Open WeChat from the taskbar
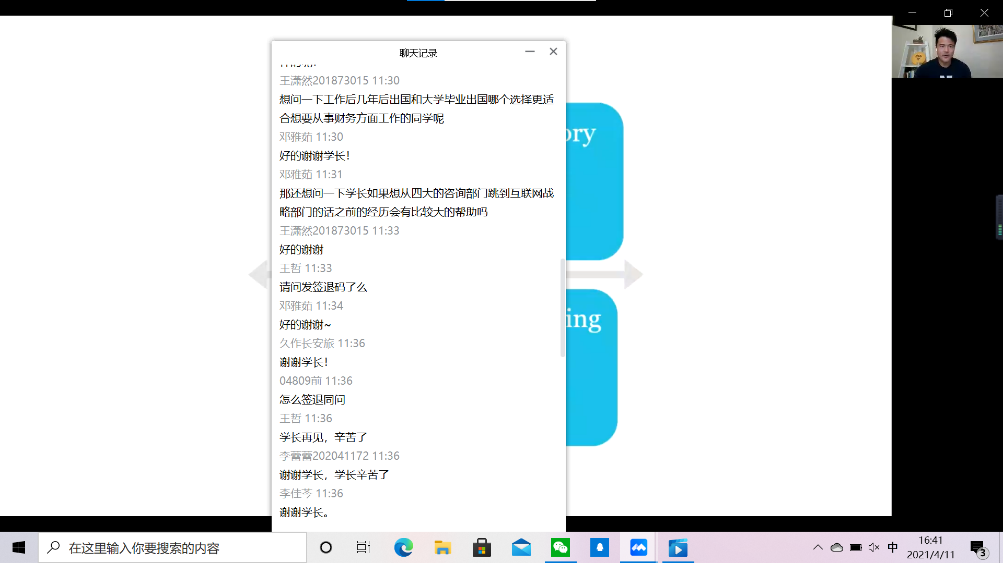The image size is (1003, 563). 559,548
